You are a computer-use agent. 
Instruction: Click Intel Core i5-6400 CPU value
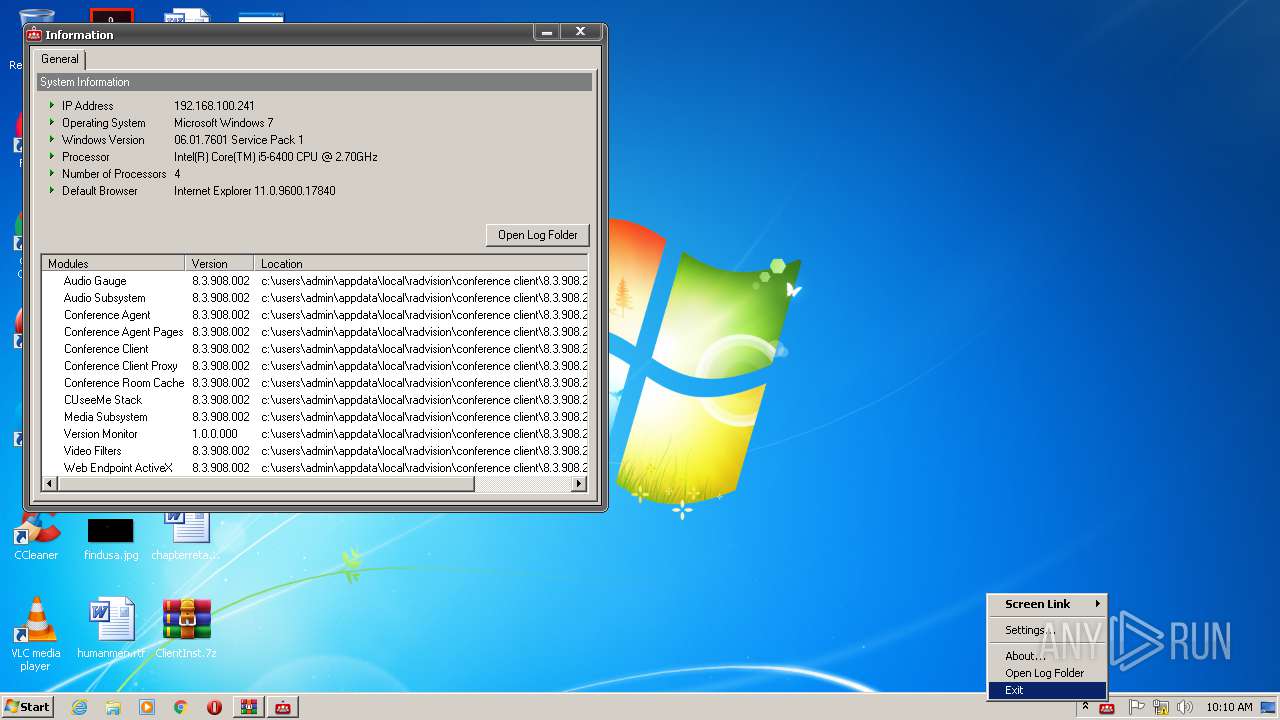[x=276, y=157]
